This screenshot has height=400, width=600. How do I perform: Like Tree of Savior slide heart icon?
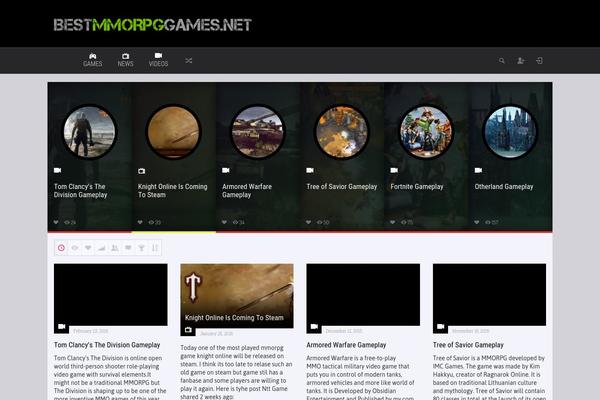308,222
